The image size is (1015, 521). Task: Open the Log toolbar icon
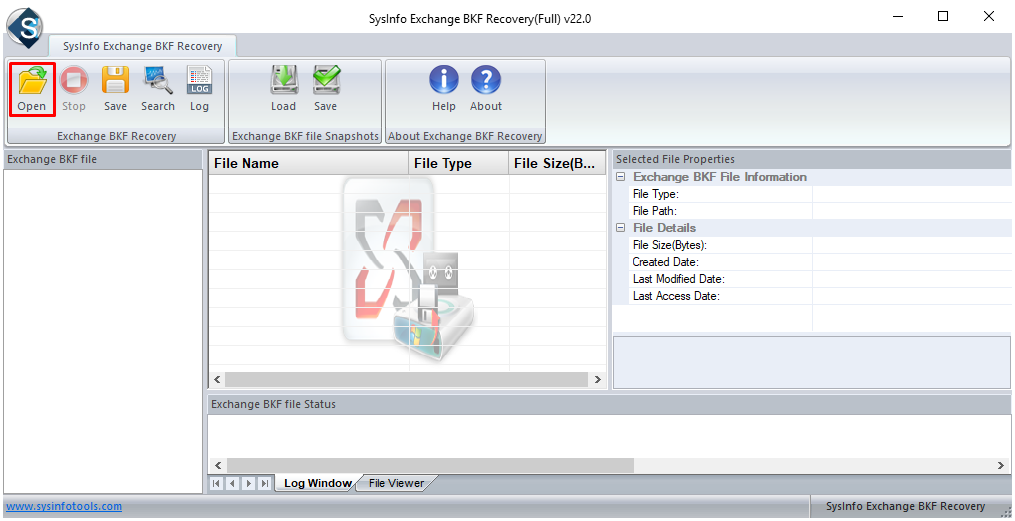[x=199, y=89]
